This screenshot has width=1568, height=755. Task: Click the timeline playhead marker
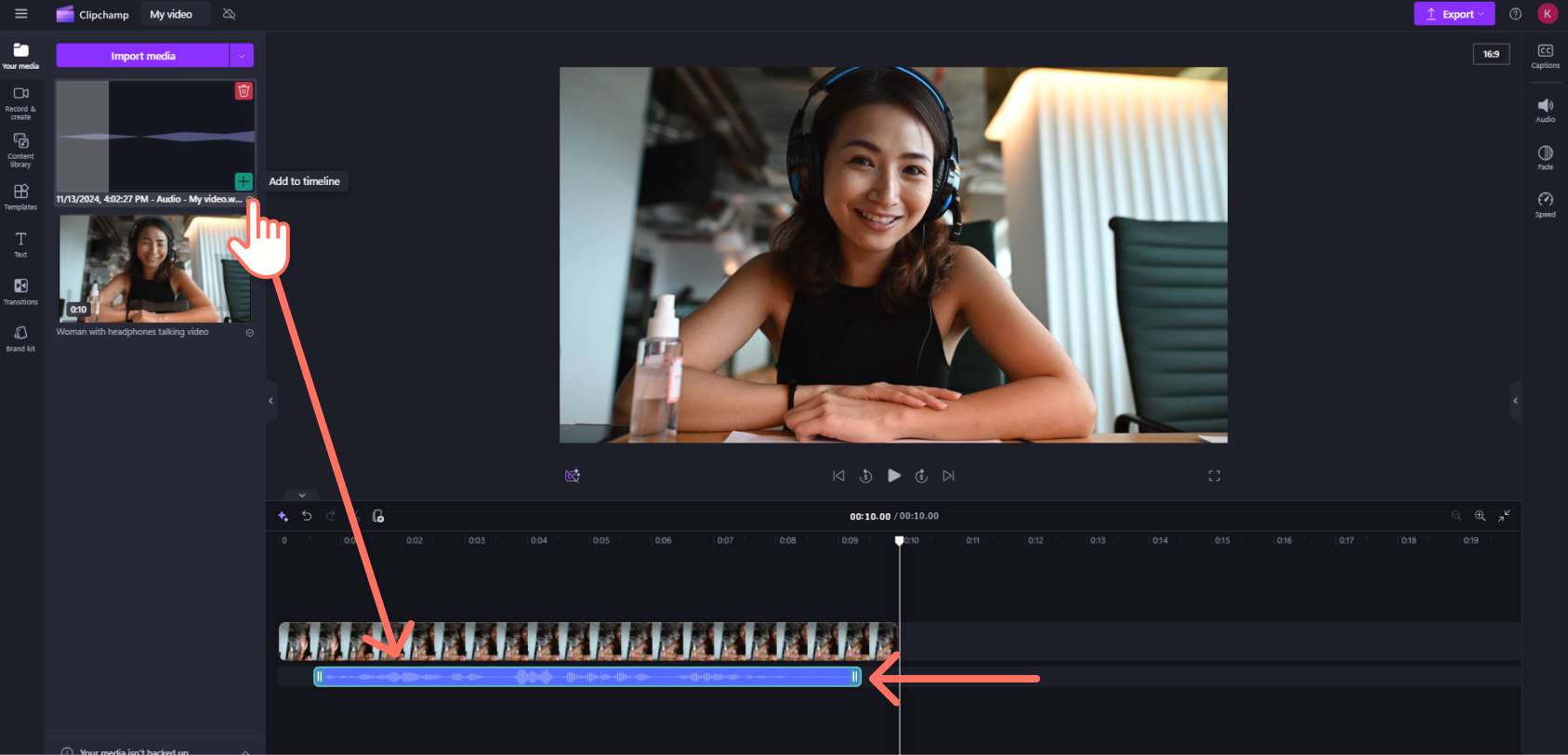(899, 540)
